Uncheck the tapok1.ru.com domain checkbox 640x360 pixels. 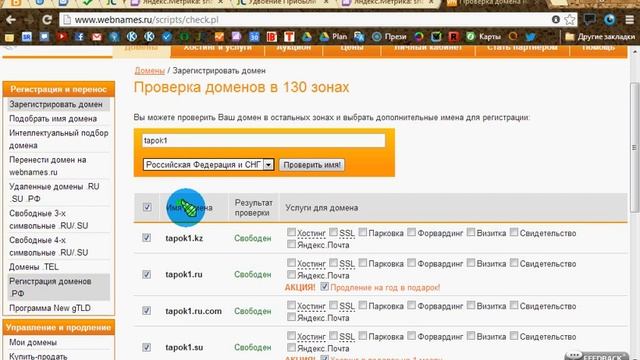tap(147, 311)
